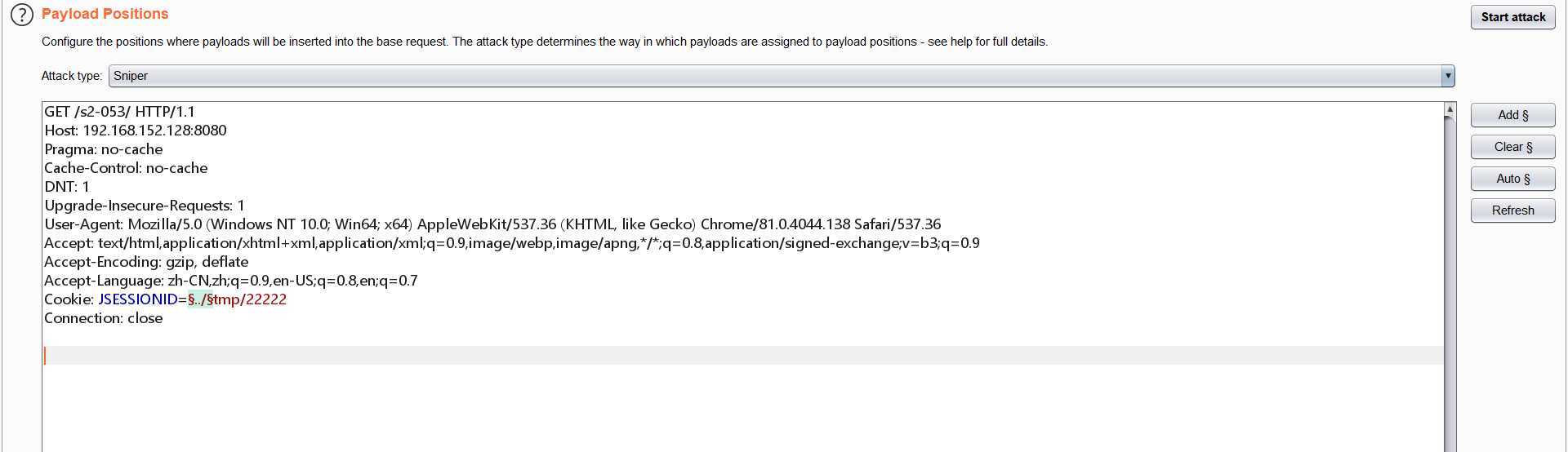Click the help question mark icon
Viewport: 1568px width, 452px height.
pyautogui.click(x=22, y=15)
